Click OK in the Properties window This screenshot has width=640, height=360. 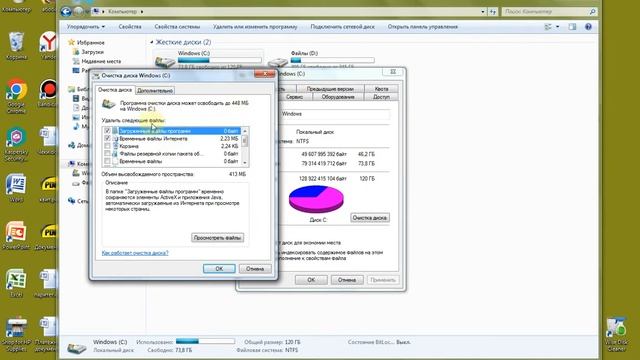pyautogui.click(x=311, y=280)
